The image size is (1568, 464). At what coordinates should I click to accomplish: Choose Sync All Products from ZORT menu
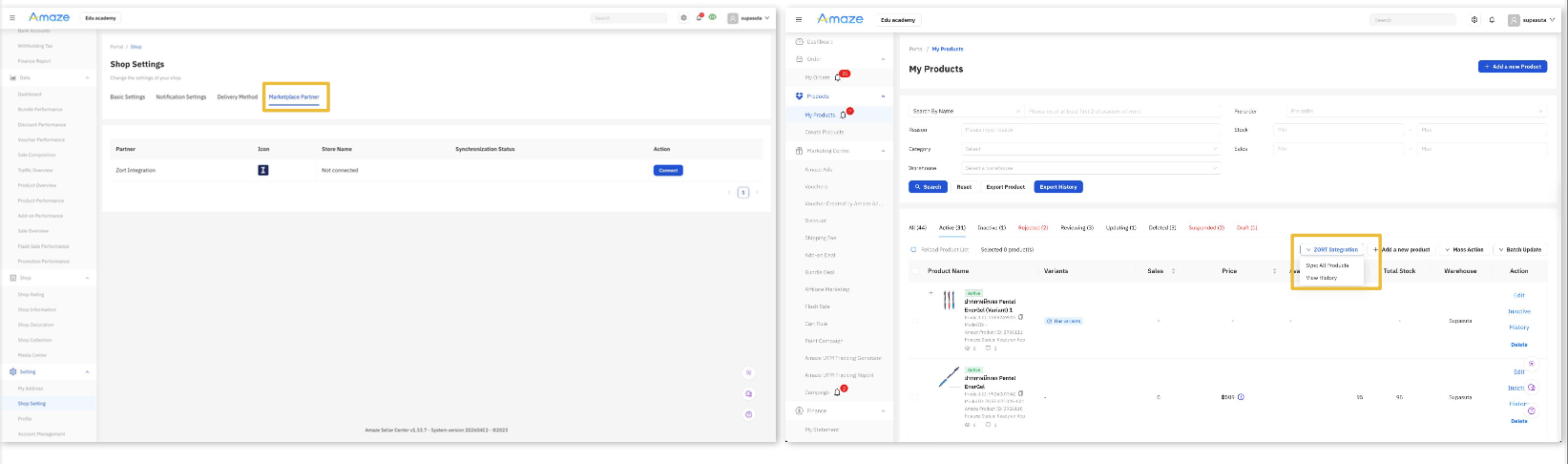click(1328, 264)
